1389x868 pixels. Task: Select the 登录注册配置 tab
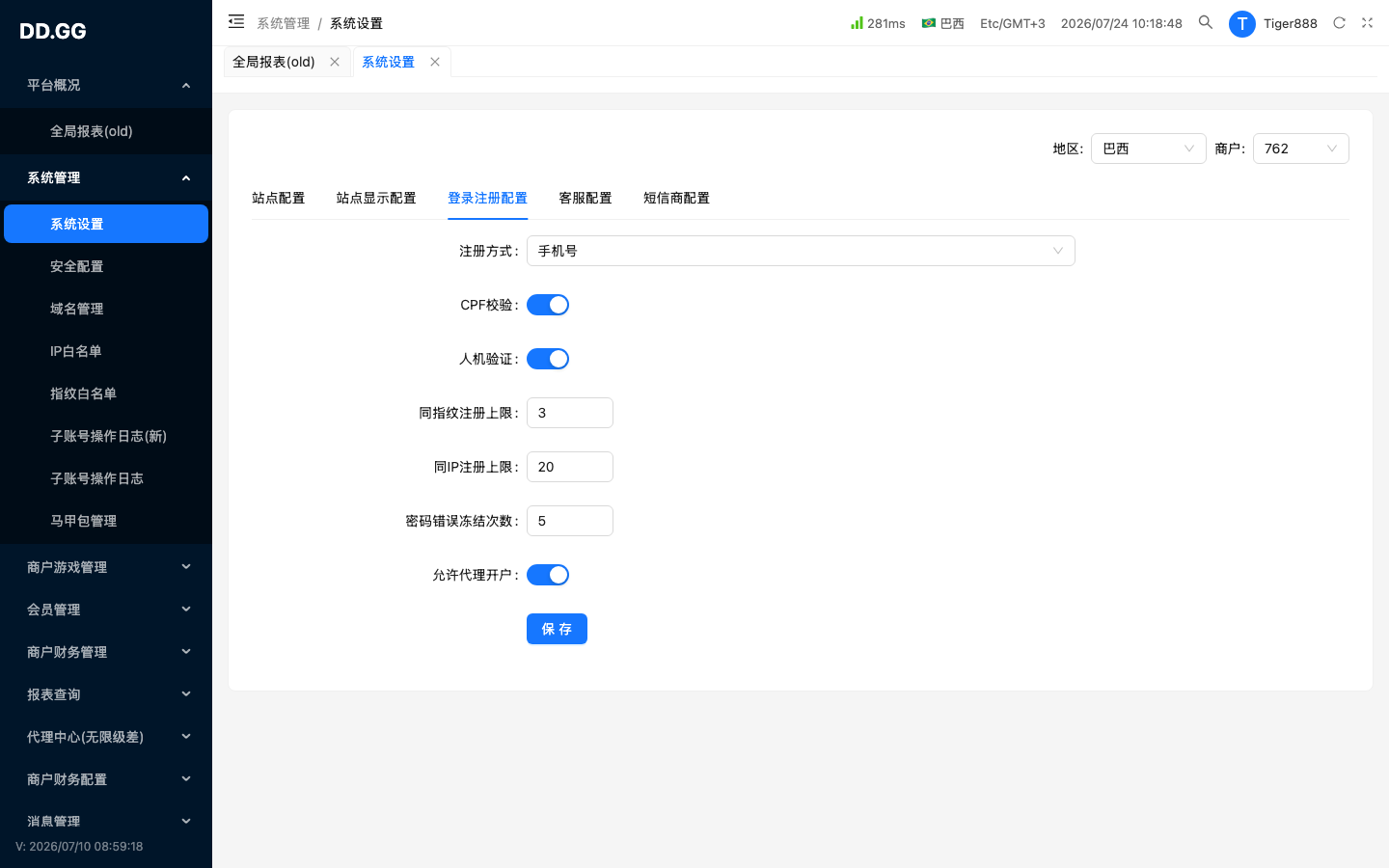click(x=487, y=198)
